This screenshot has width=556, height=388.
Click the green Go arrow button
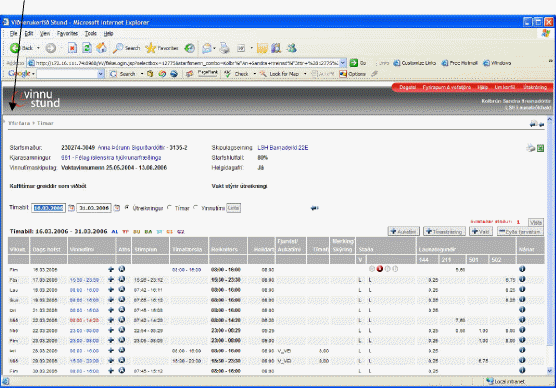[354, 63]
